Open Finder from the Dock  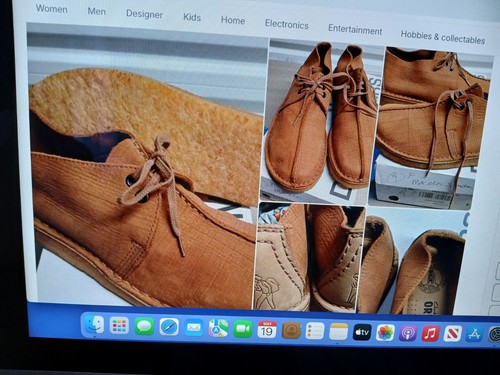tap(94, 324)
